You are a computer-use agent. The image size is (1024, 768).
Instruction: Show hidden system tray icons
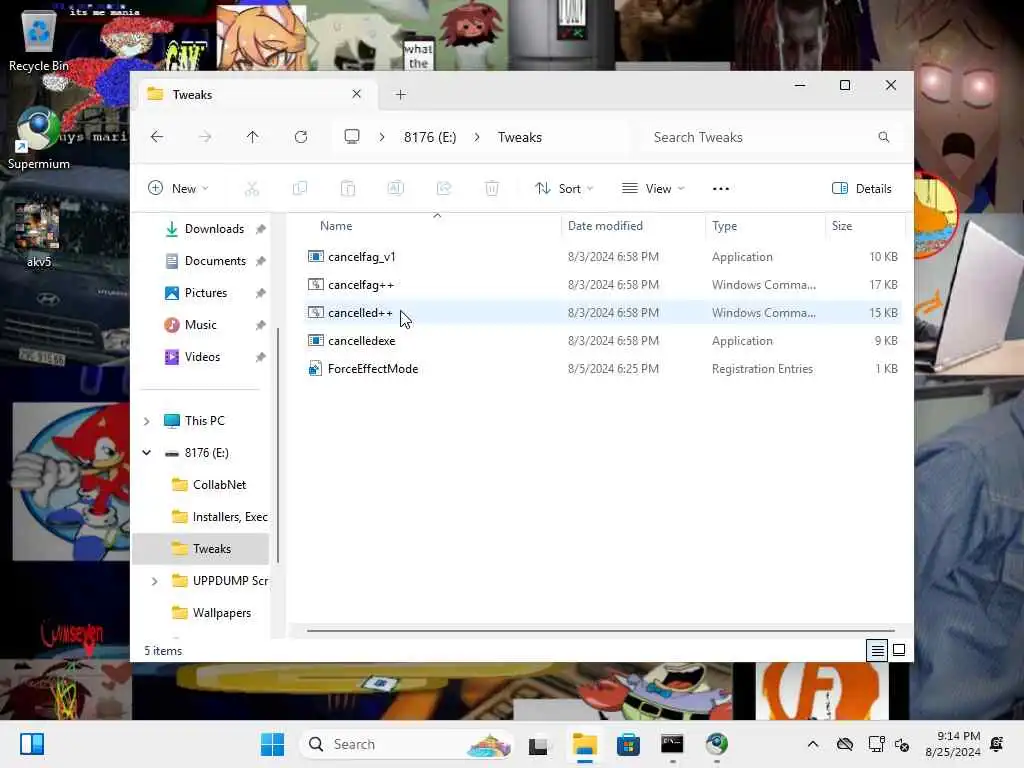tap(812, 744)
